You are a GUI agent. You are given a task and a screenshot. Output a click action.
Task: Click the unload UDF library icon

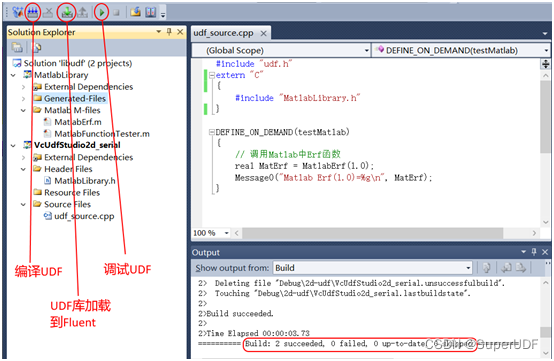point(82,12)
